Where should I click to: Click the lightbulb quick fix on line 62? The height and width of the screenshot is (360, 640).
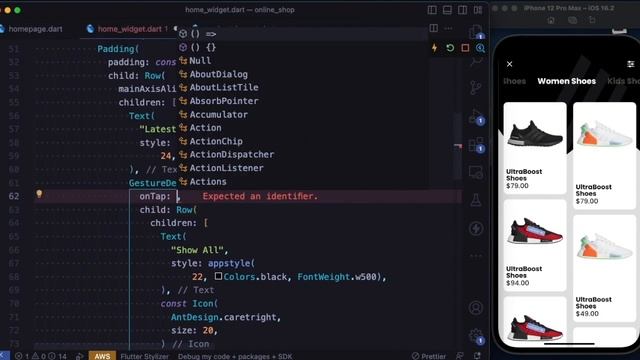[39, 194]
